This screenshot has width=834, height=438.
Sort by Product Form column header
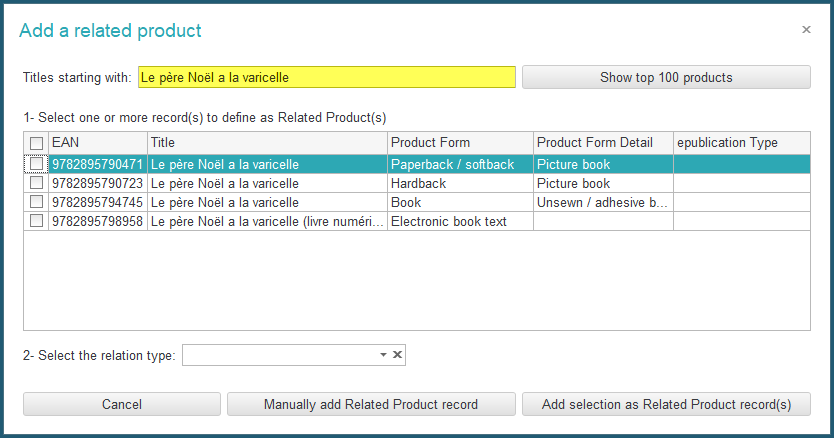coord(461,143)
